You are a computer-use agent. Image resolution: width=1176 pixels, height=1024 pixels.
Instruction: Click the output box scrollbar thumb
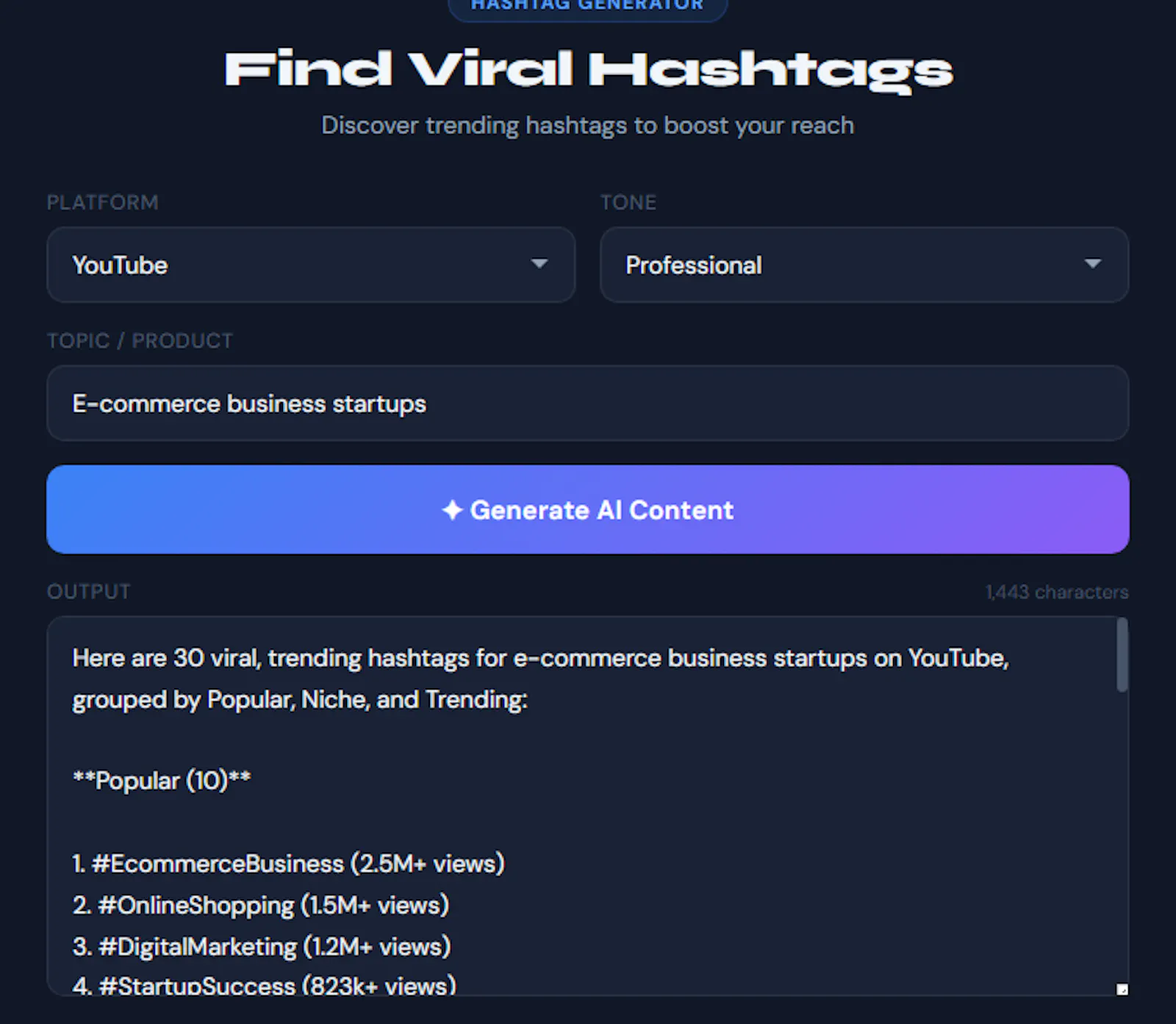coord(1122,654)
